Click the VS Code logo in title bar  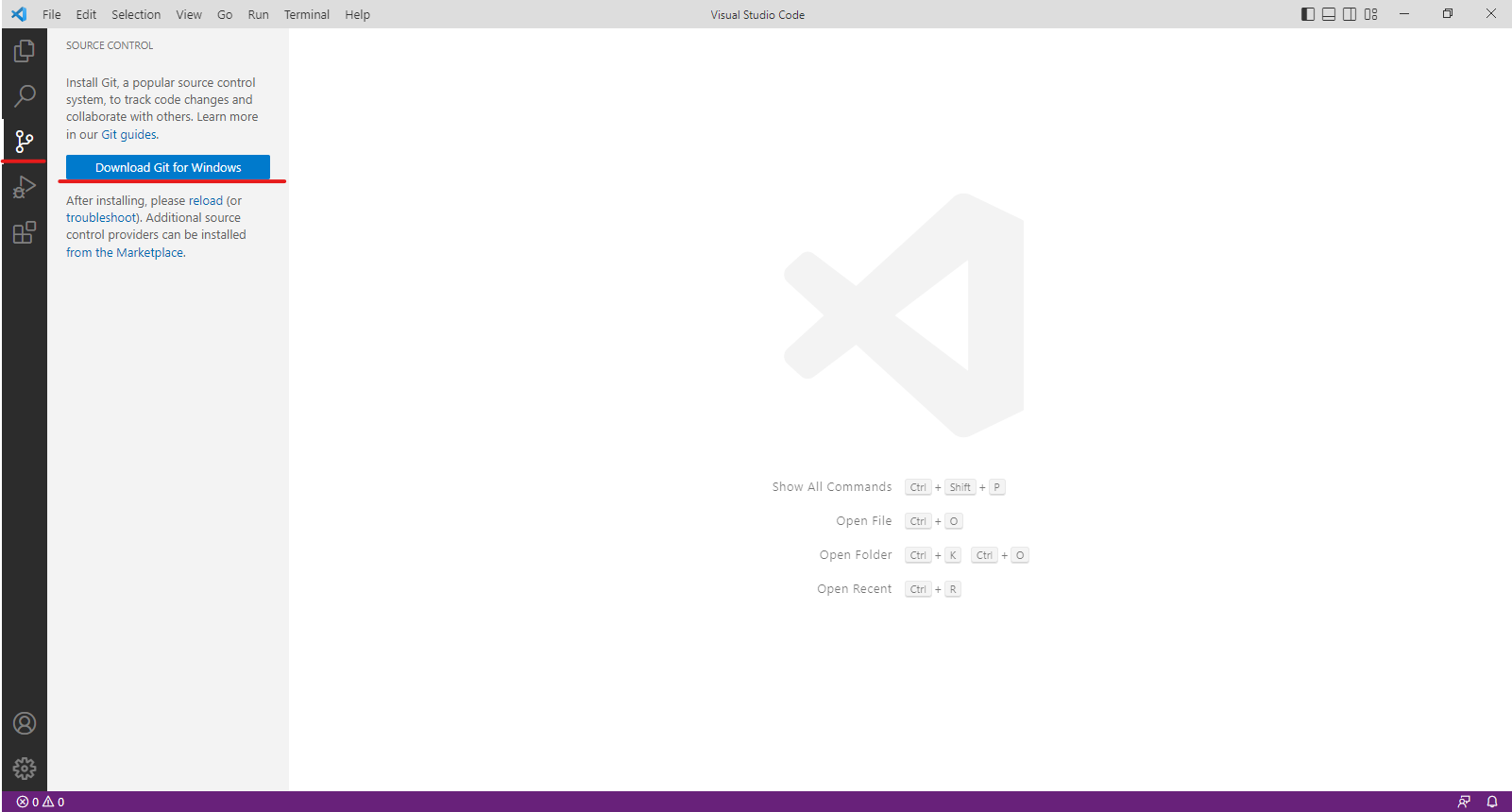(x=19, y=14)
